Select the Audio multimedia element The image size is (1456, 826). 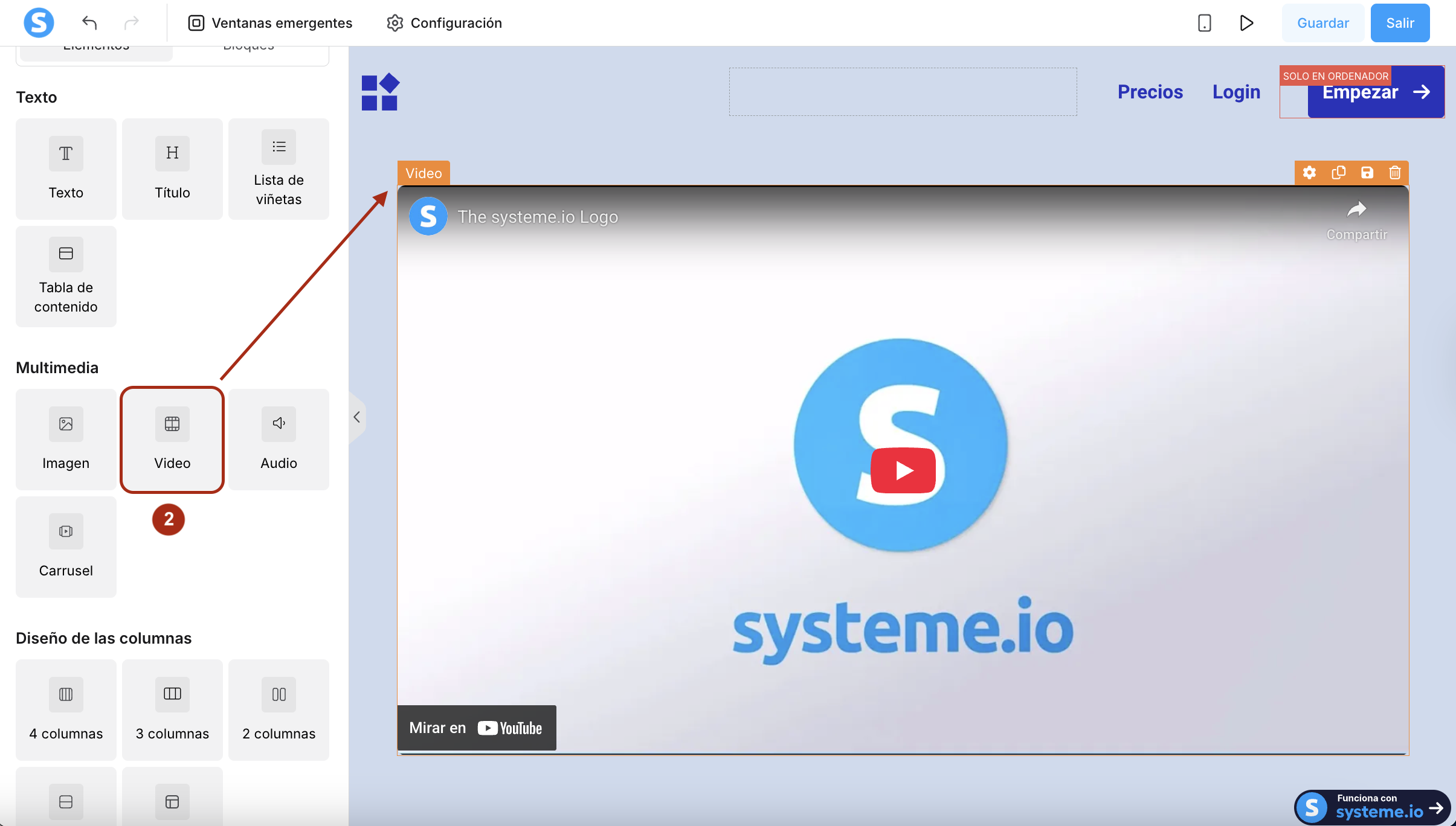(279, 439)
